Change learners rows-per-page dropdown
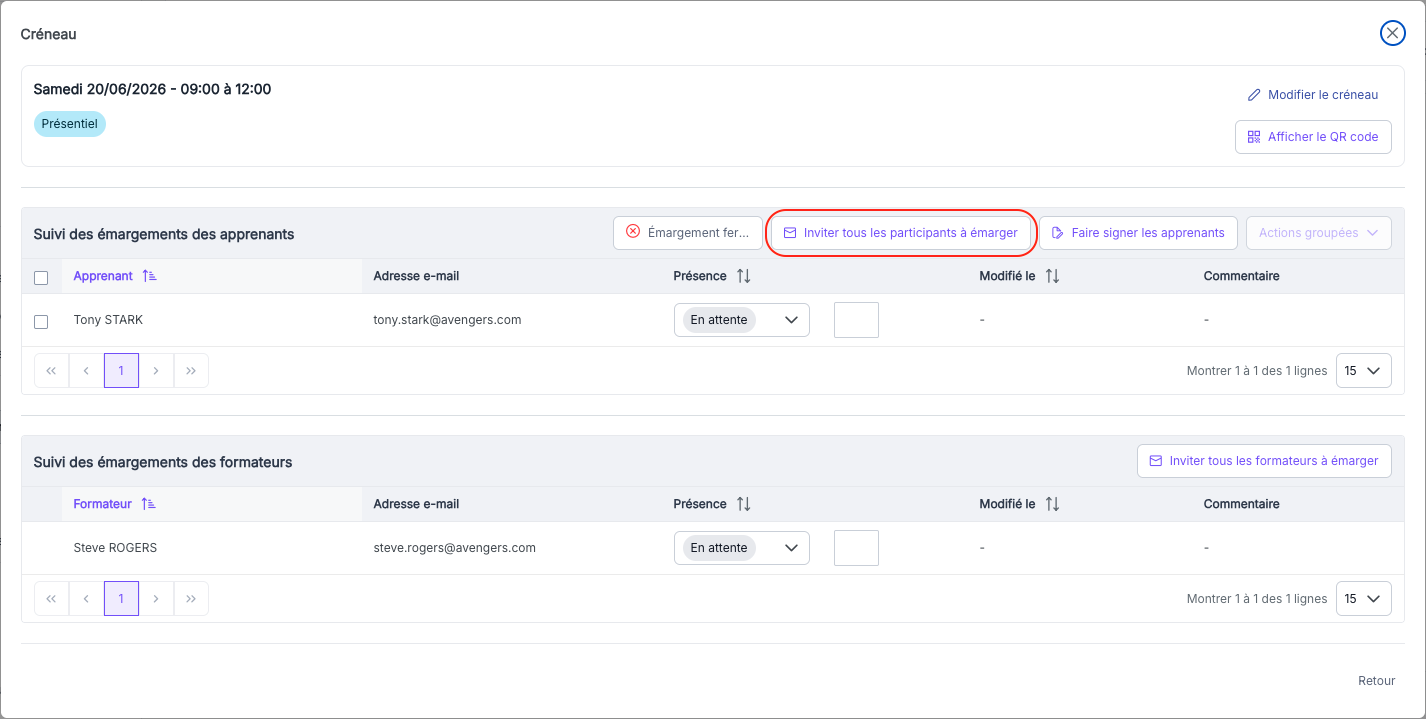This screenshot has height=719, width=1426. (x=1363, y=370)
